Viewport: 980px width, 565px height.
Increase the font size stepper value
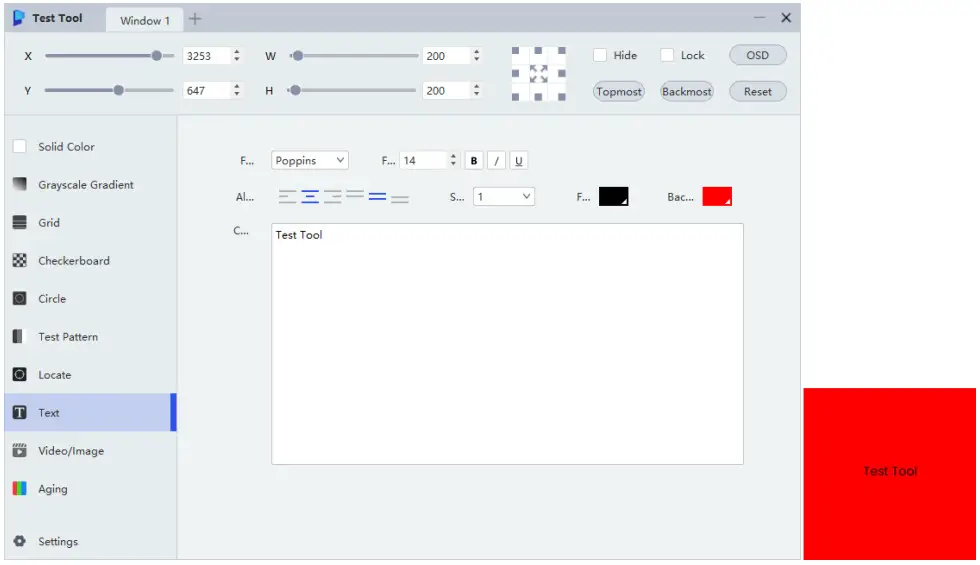tap(453, 157)
